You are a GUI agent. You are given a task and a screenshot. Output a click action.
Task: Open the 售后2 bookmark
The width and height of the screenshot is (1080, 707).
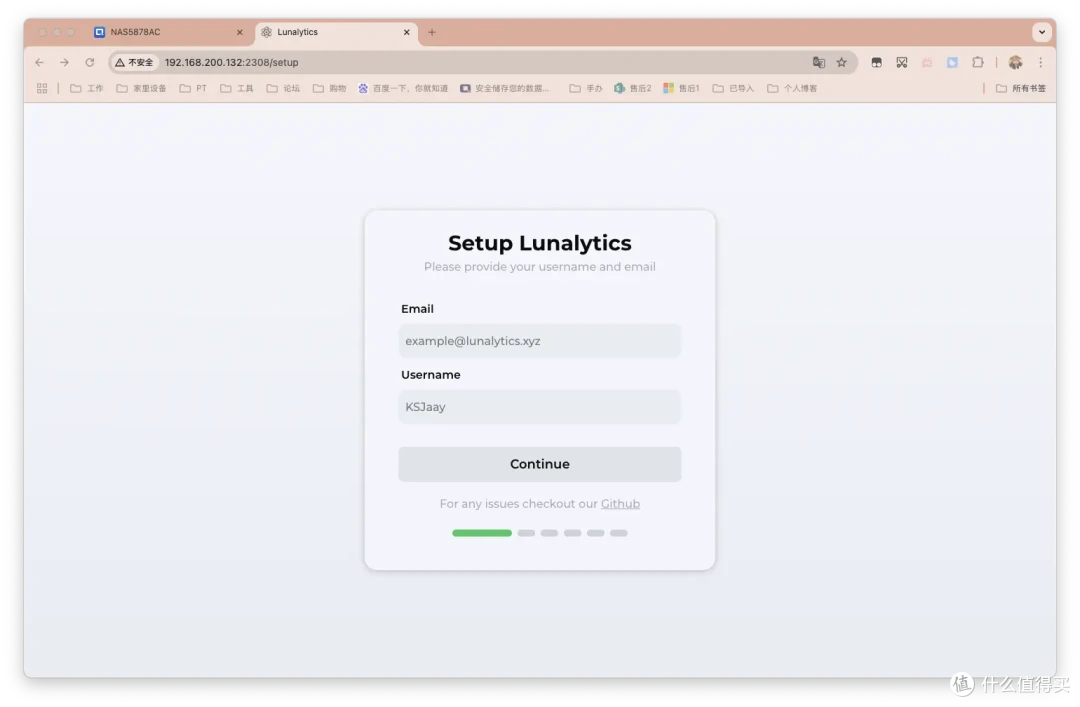coord(632,88)
